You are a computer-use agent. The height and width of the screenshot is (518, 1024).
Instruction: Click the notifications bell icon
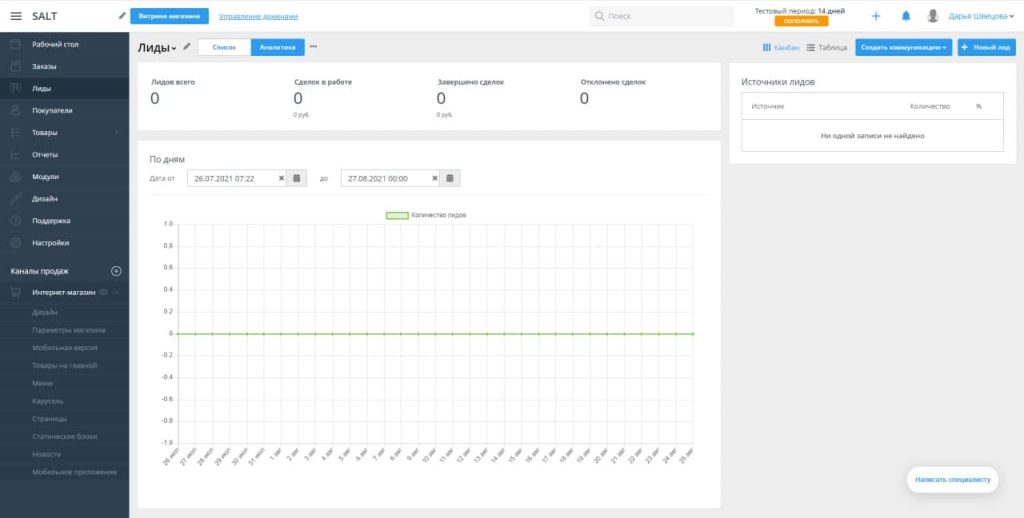tap(906, 16)
